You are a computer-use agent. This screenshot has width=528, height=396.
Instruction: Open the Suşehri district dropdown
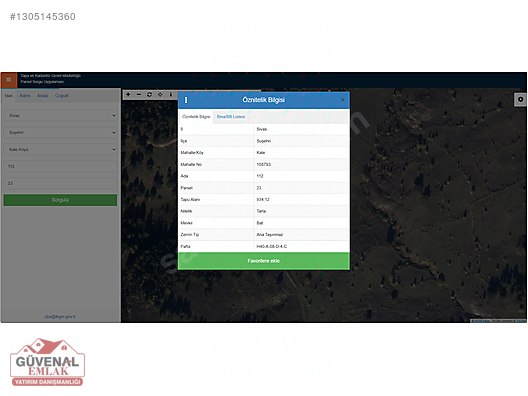pyautogui.click(x=61, y=132)
